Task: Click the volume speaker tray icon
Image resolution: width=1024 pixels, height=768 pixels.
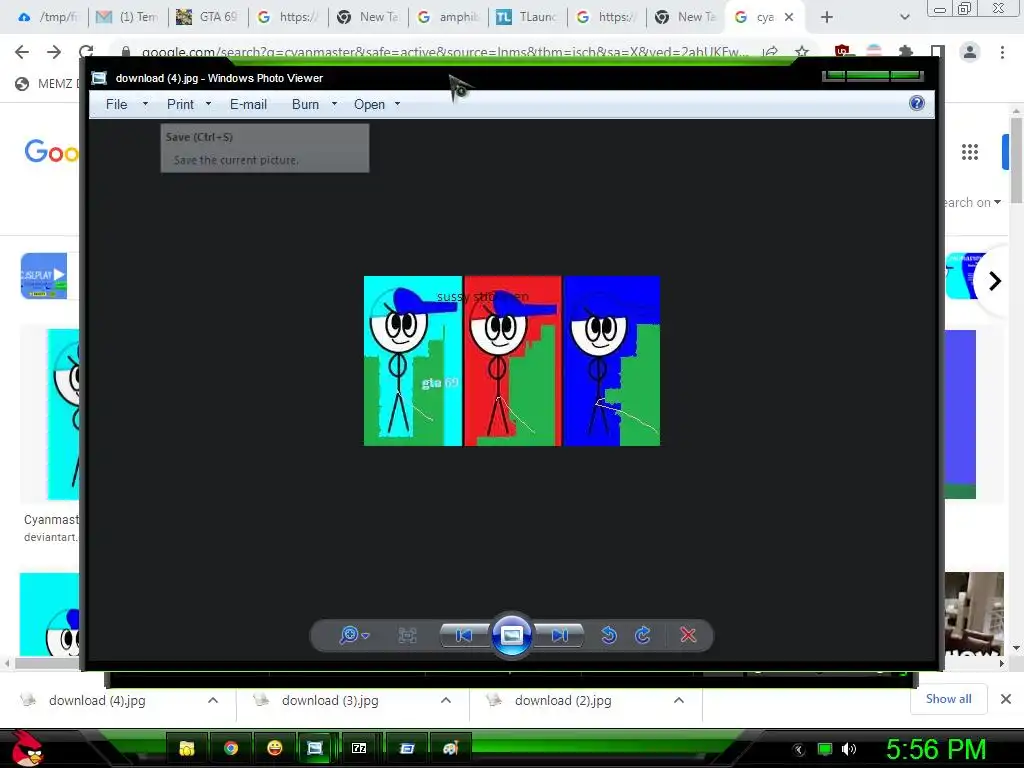Action: pyautogui.click(x=848, y=749)
